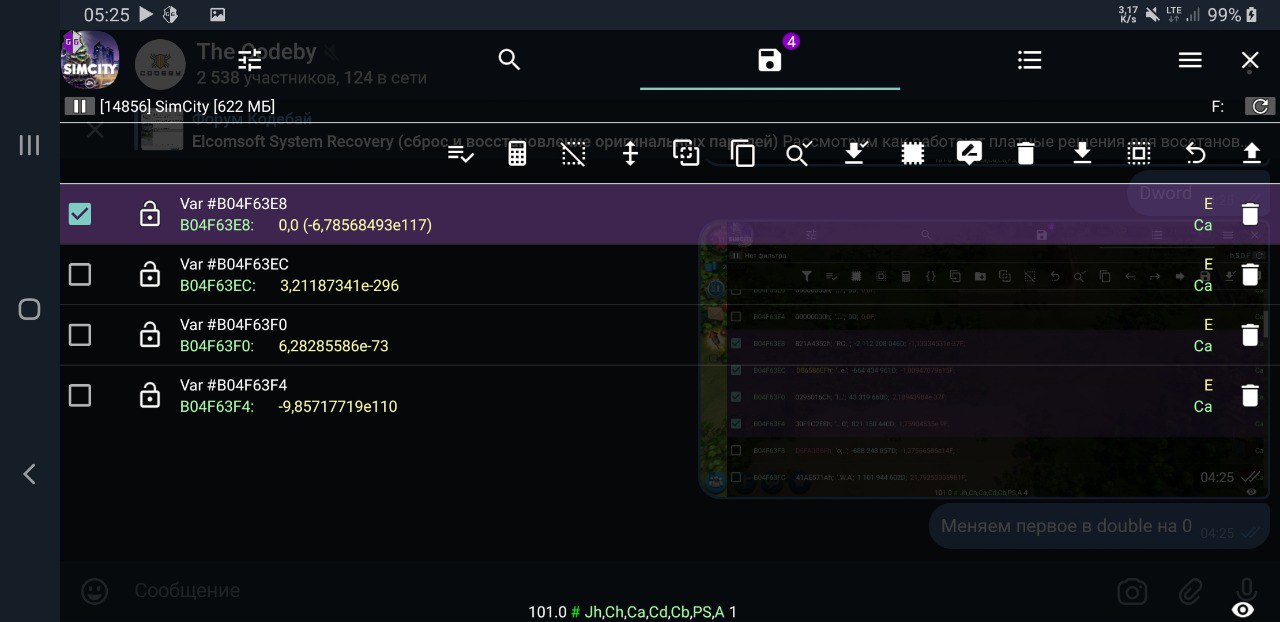Image resolution: width=1280 pixels, height=622 pixels.
Task: Switch to the search tab
Action: click(x=510, y=60)
